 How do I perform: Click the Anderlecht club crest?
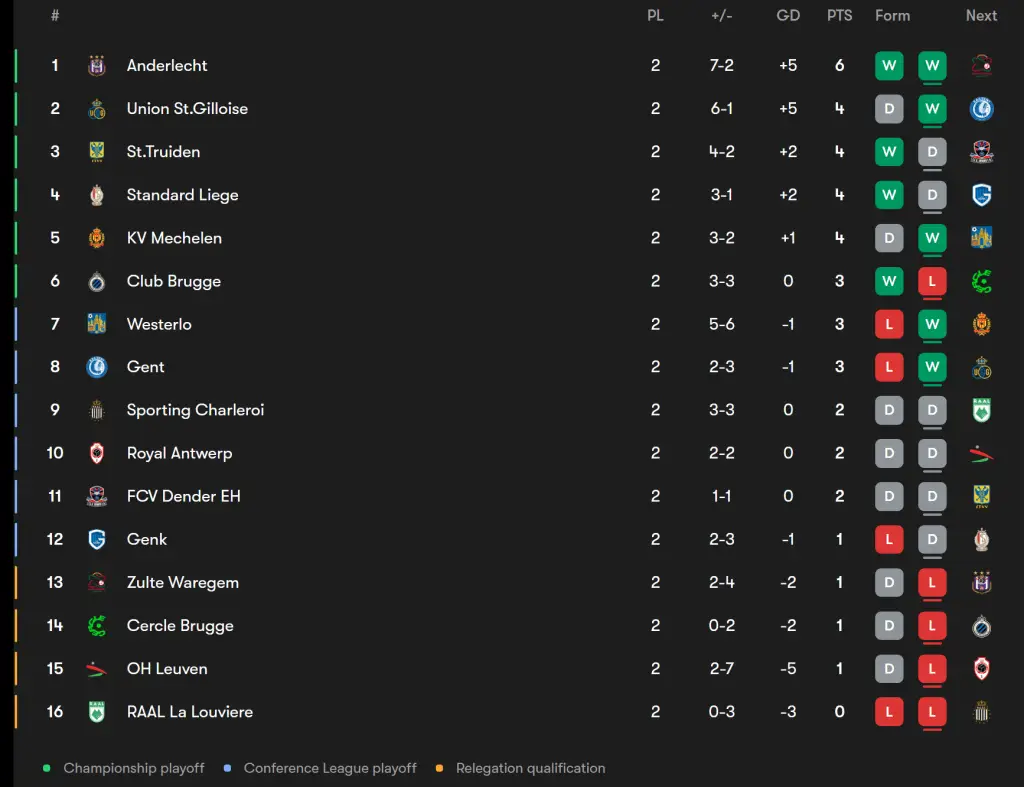[x=97, y=65]
